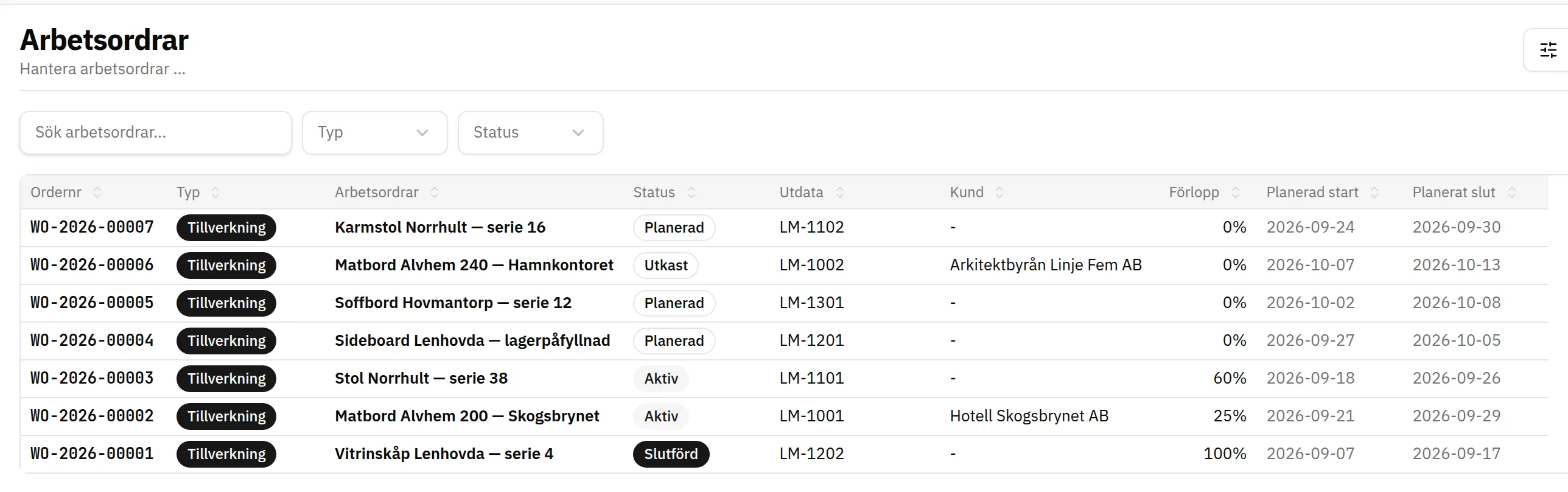Select Matbord Alvhem 200 — Skogsbrynet
The height and width of the screenshot is (492, 1568).
click(467, 416)
